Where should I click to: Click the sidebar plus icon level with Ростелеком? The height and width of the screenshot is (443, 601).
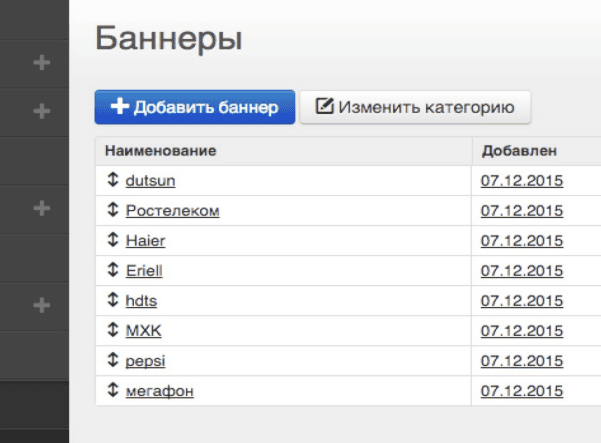tap(42, 208)
